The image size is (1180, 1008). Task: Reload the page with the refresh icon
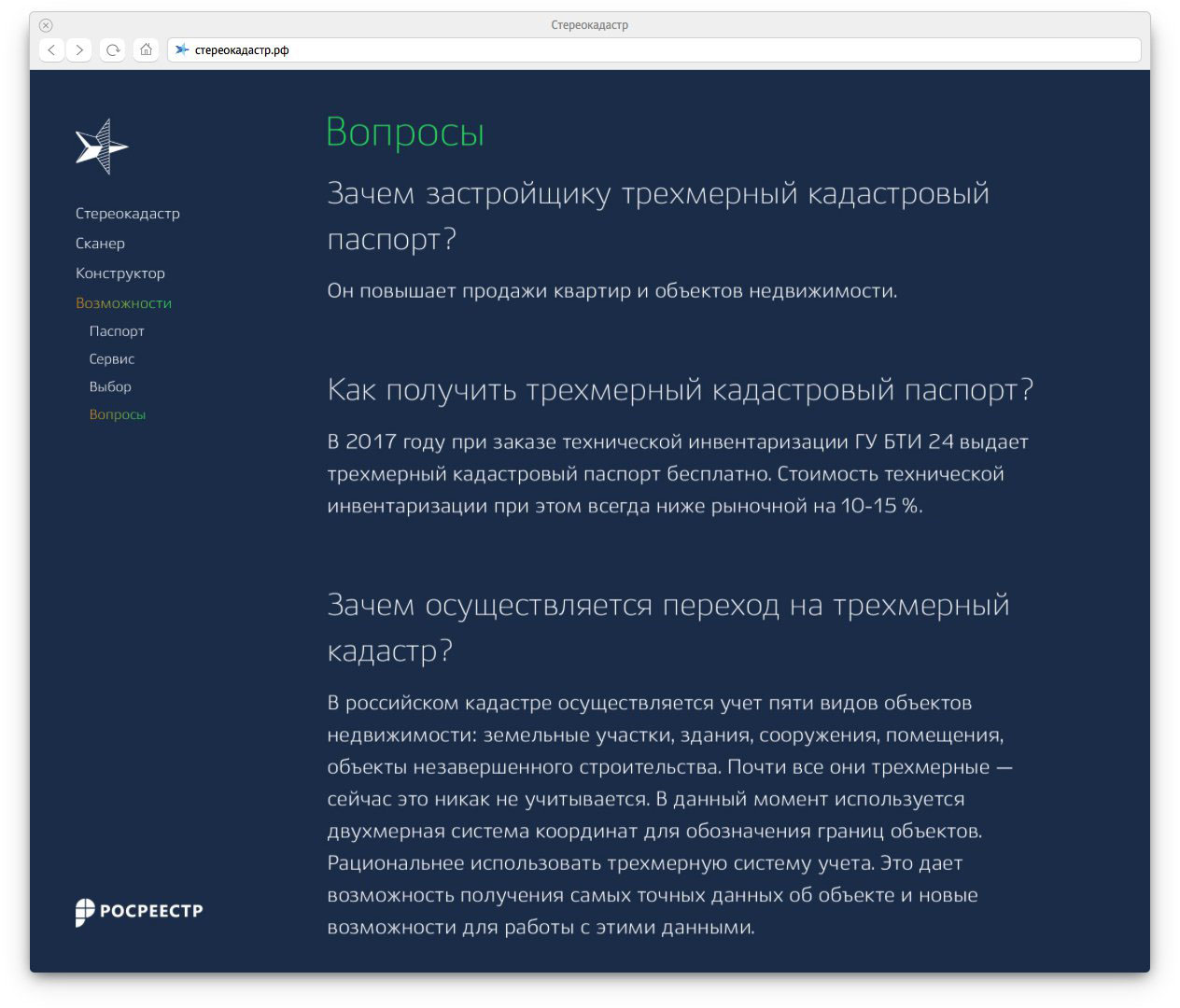pos(113,49)
